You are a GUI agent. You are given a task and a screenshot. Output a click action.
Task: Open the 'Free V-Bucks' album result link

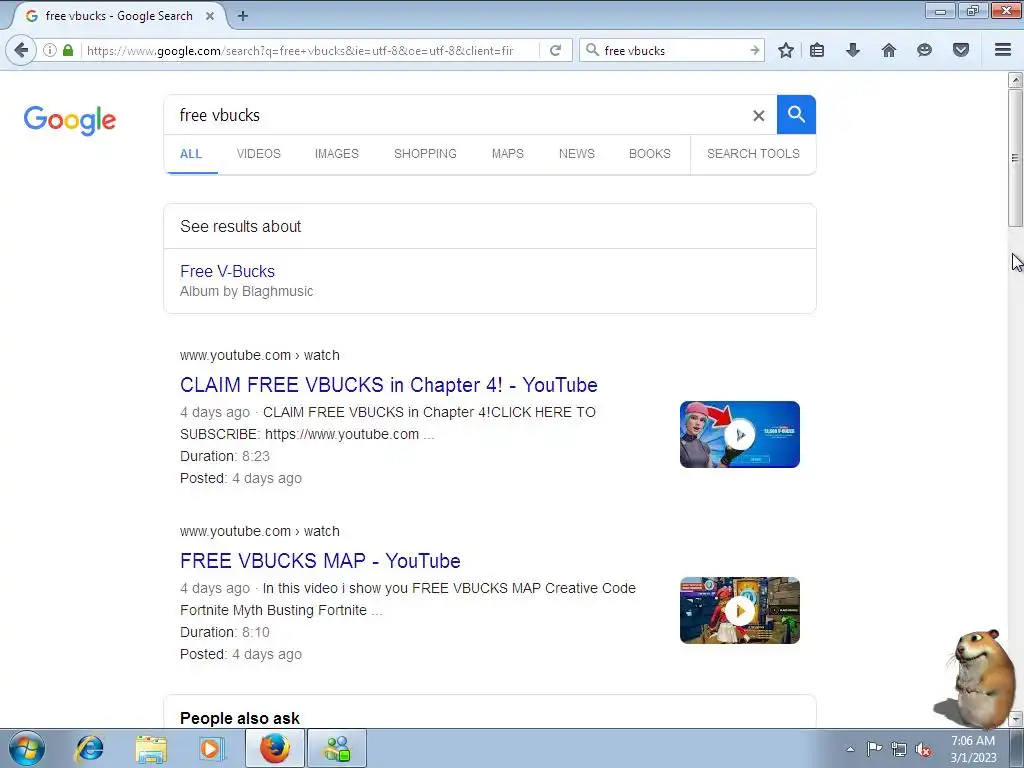tap(227, 271)
